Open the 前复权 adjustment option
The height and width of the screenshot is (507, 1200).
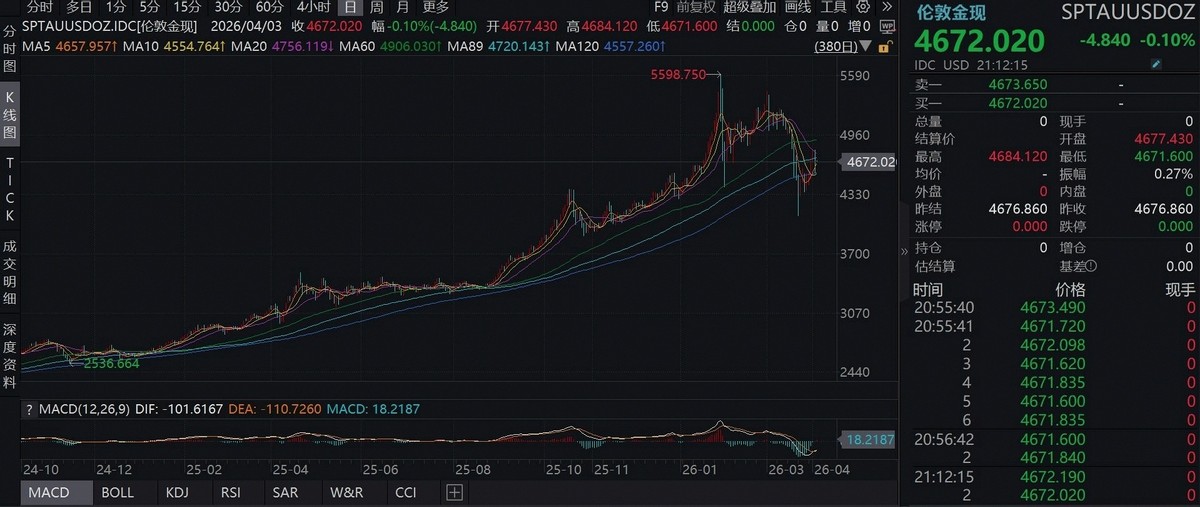coord(696,7)
